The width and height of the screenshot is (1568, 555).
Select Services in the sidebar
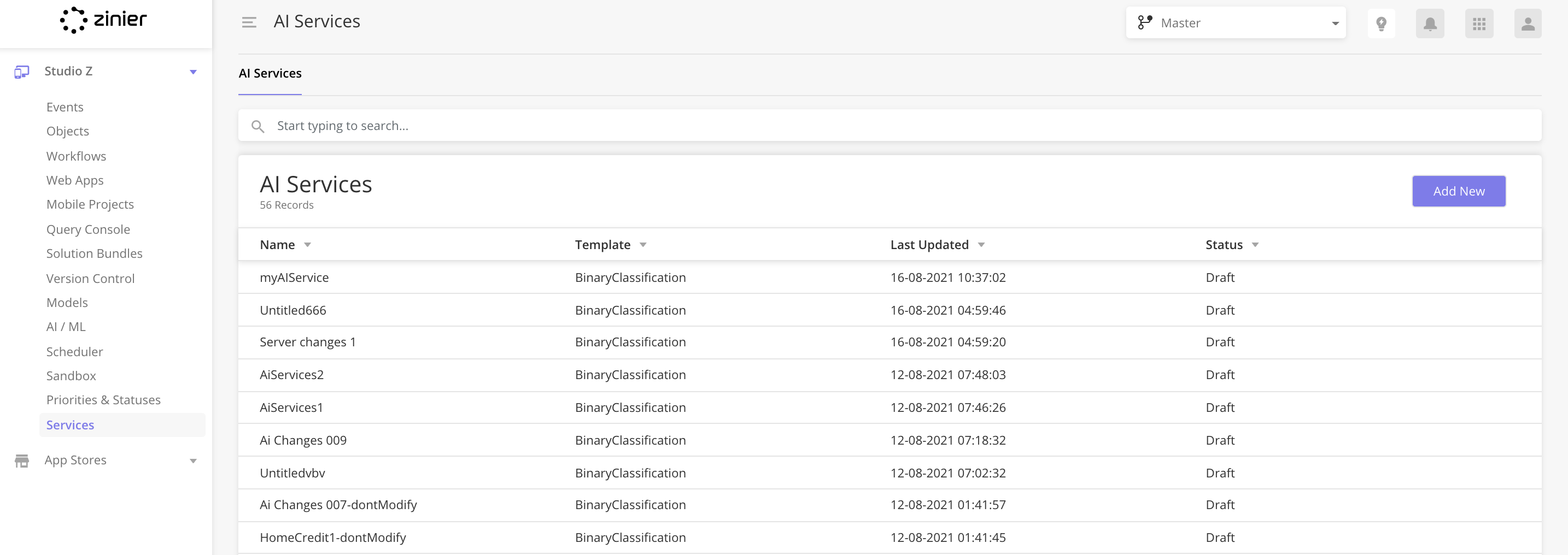pos(69,424)
